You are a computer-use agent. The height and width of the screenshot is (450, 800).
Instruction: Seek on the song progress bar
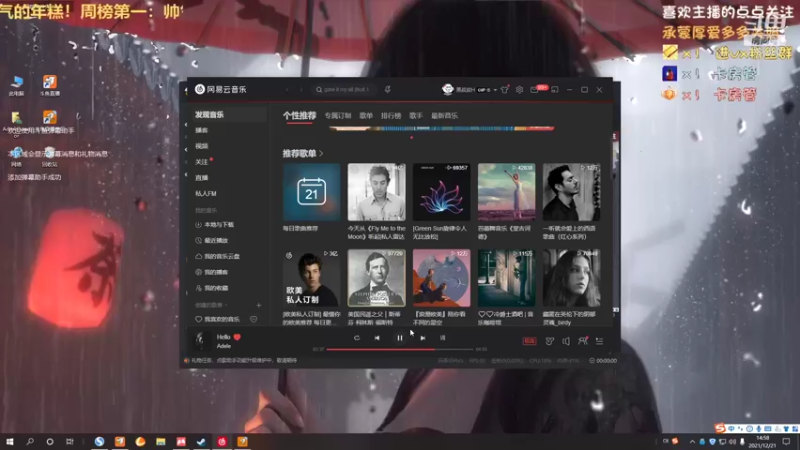click(400, 349)
